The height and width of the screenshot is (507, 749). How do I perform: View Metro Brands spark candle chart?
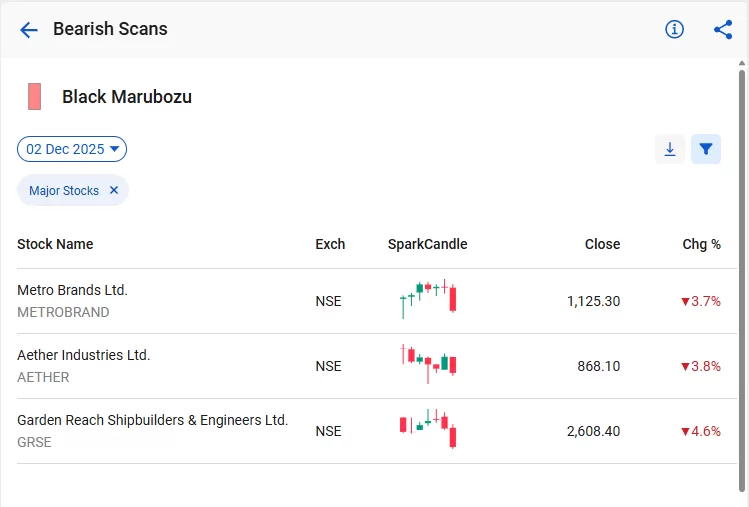click(x=428, y=299)
